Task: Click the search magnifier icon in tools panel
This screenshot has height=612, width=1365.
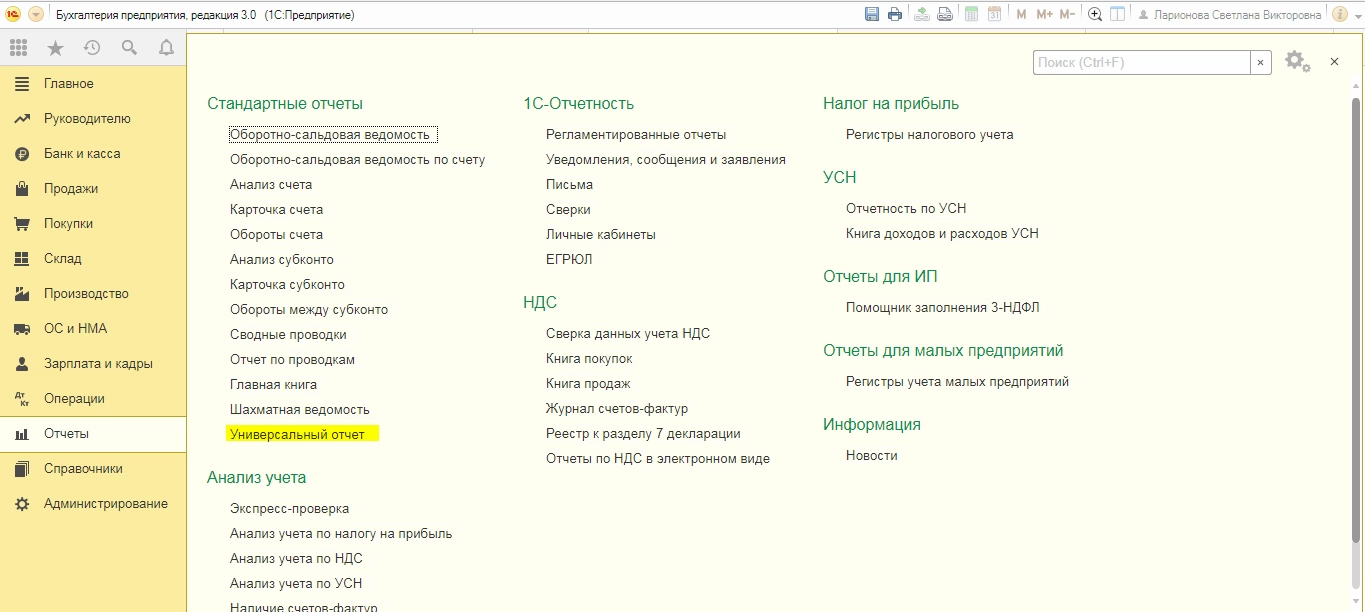Action: (129, 47)
